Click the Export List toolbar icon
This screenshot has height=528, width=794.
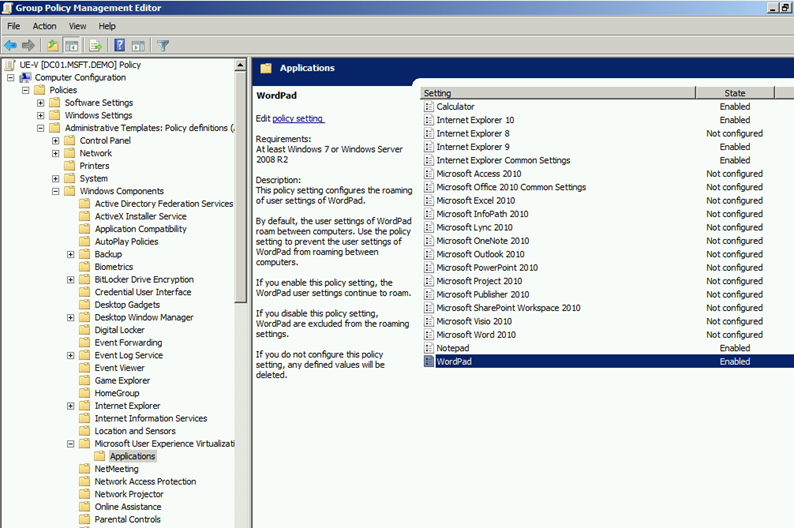(96, 46)
